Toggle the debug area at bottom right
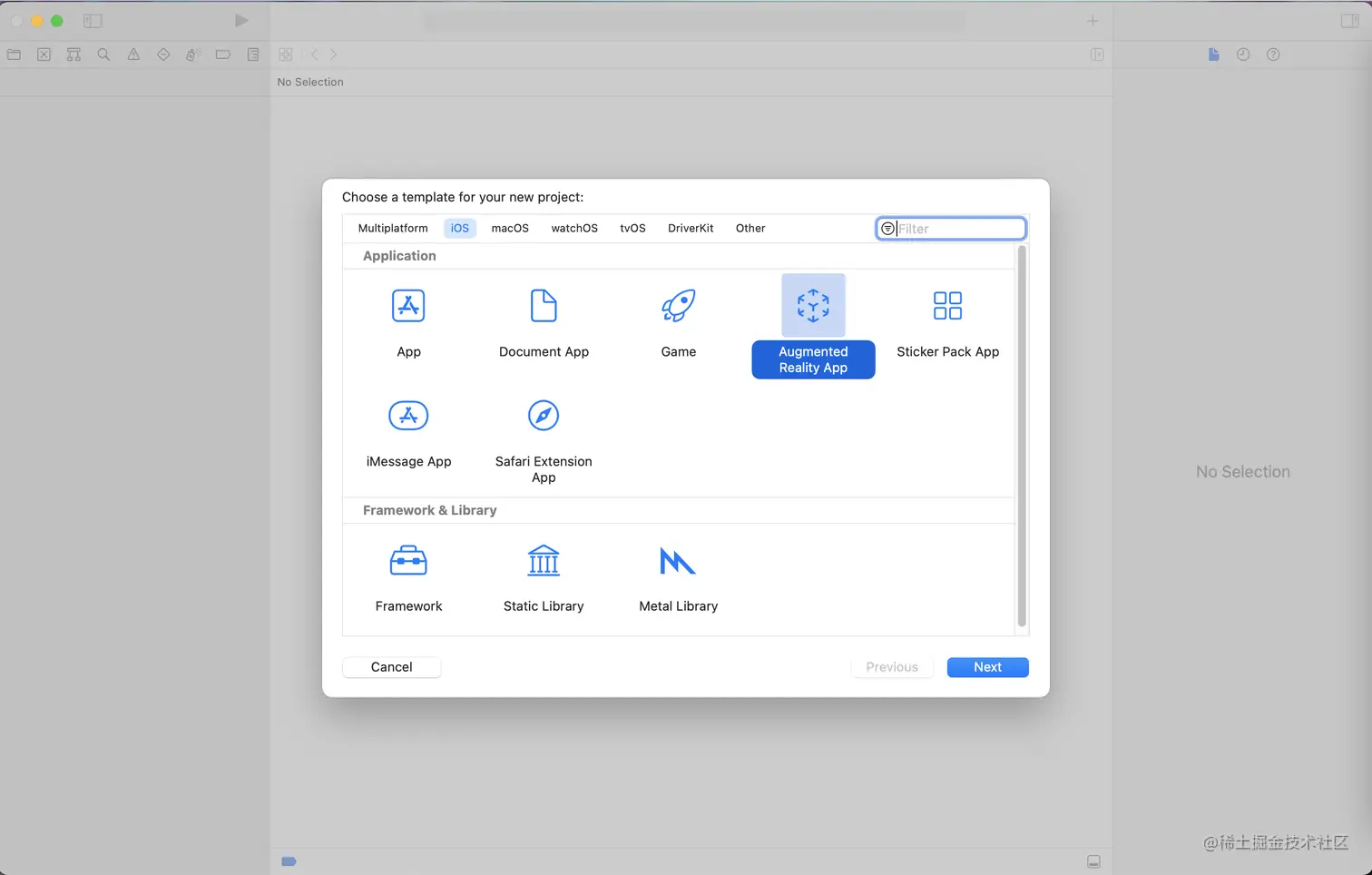Image resolution: width=1372 pixels, height=875 pixels. [1093, 861]
